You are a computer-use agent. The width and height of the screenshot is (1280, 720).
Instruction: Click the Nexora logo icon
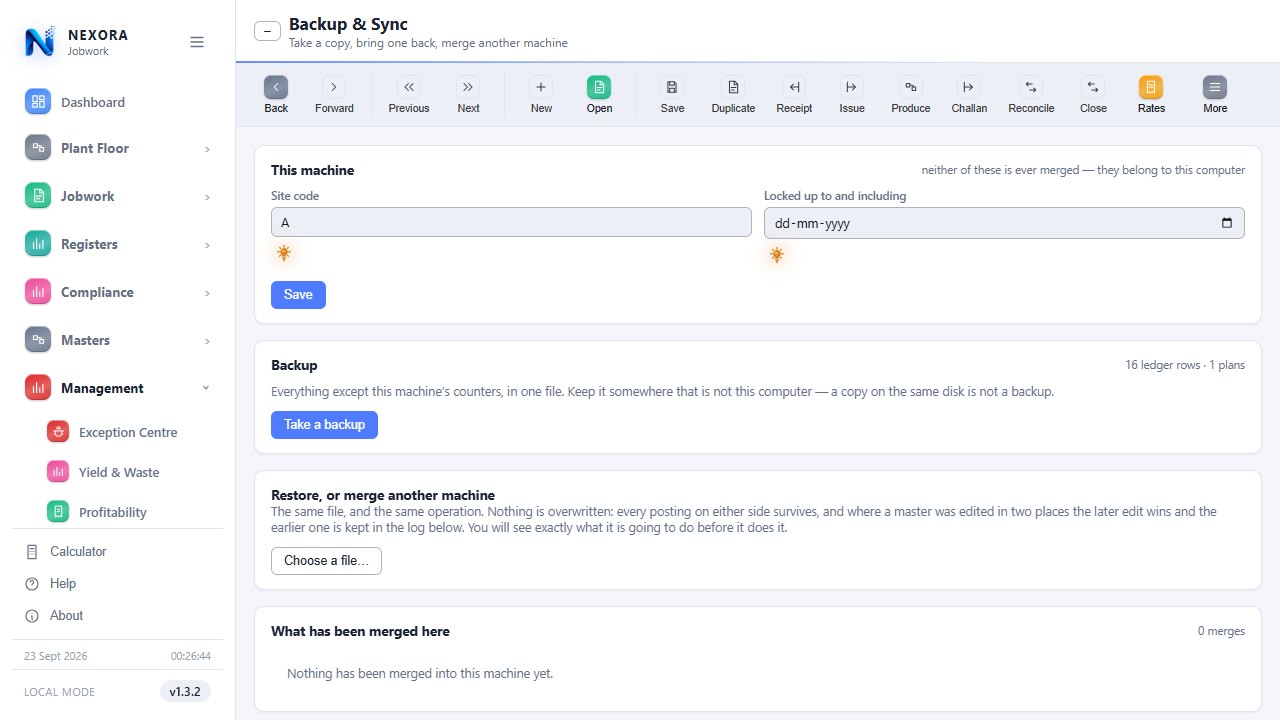coord(40,42)
